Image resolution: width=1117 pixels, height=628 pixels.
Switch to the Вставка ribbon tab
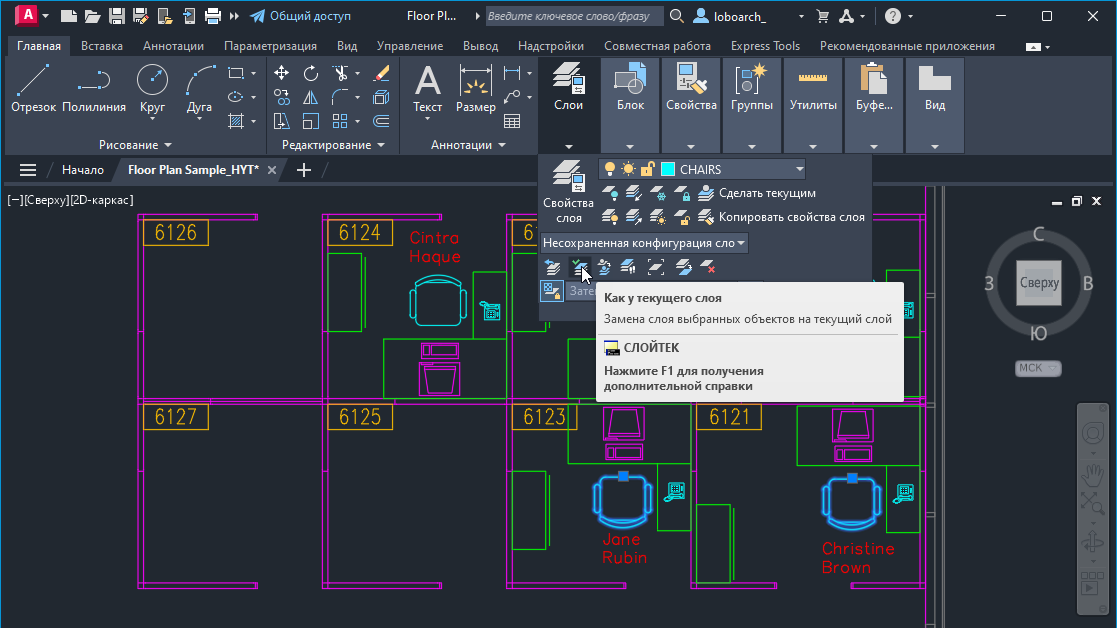tap(102, 46)
